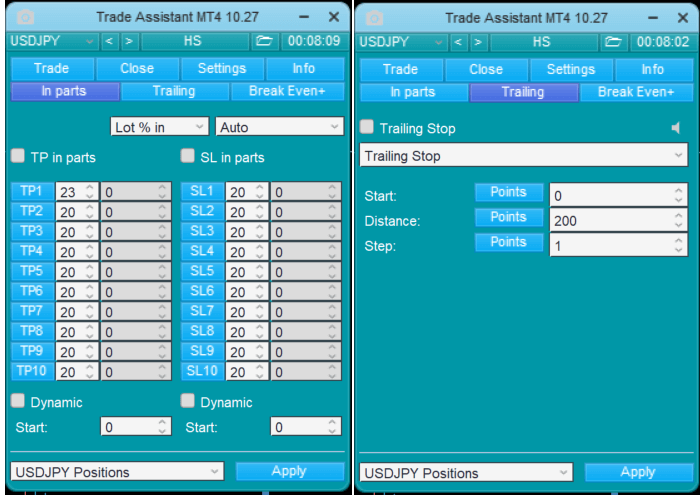Switch to Settings tab in left panel
Screen dimensions: 700x495
(x=222, y=69)
